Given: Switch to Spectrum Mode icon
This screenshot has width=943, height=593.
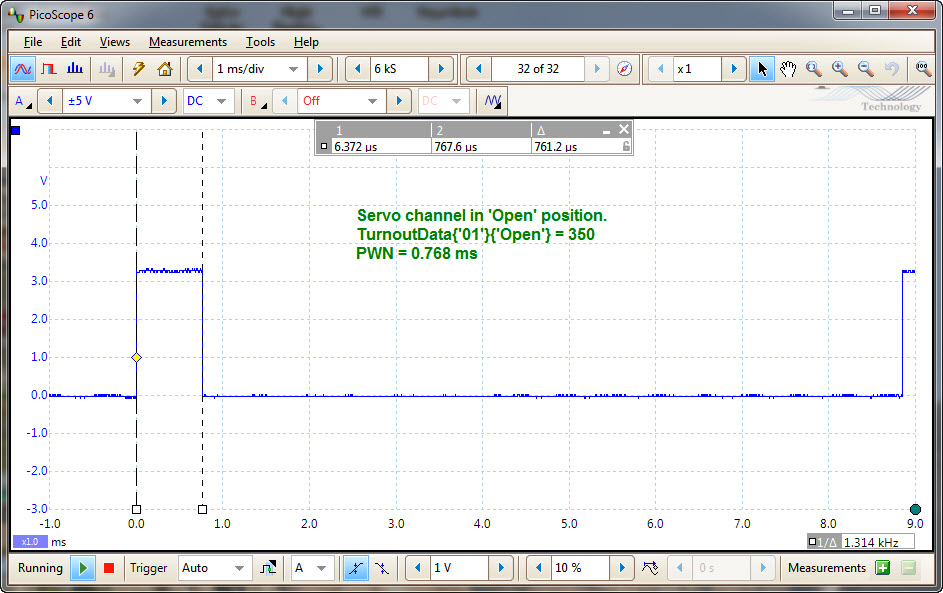Looking at the screenshot, I should [75, 69].
